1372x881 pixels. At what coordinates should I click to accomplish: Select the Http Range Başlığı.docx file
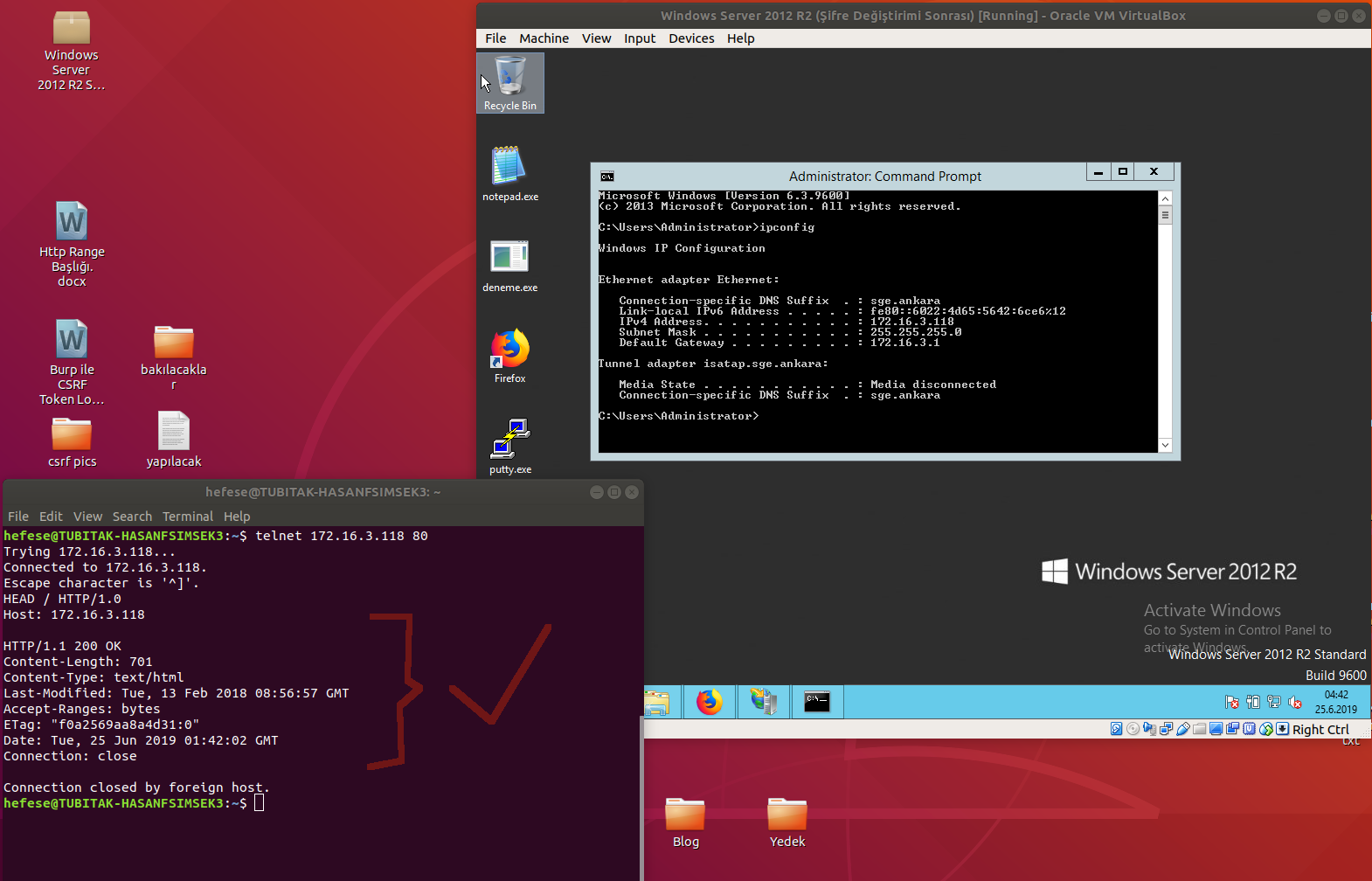[x=72, y=245]
